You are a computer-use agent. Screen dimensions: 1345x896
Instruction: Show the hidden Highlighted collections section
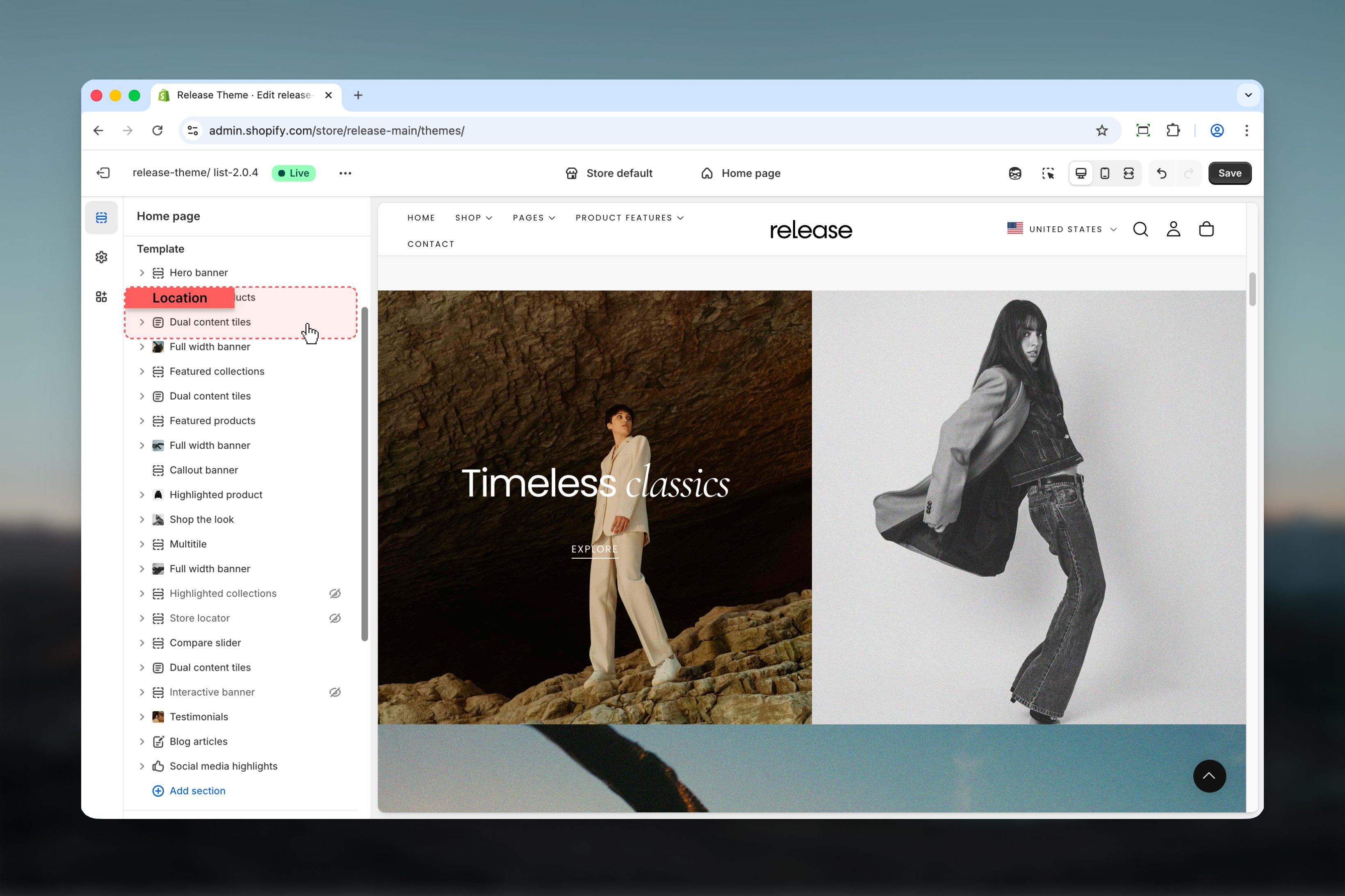click(335, 593)
